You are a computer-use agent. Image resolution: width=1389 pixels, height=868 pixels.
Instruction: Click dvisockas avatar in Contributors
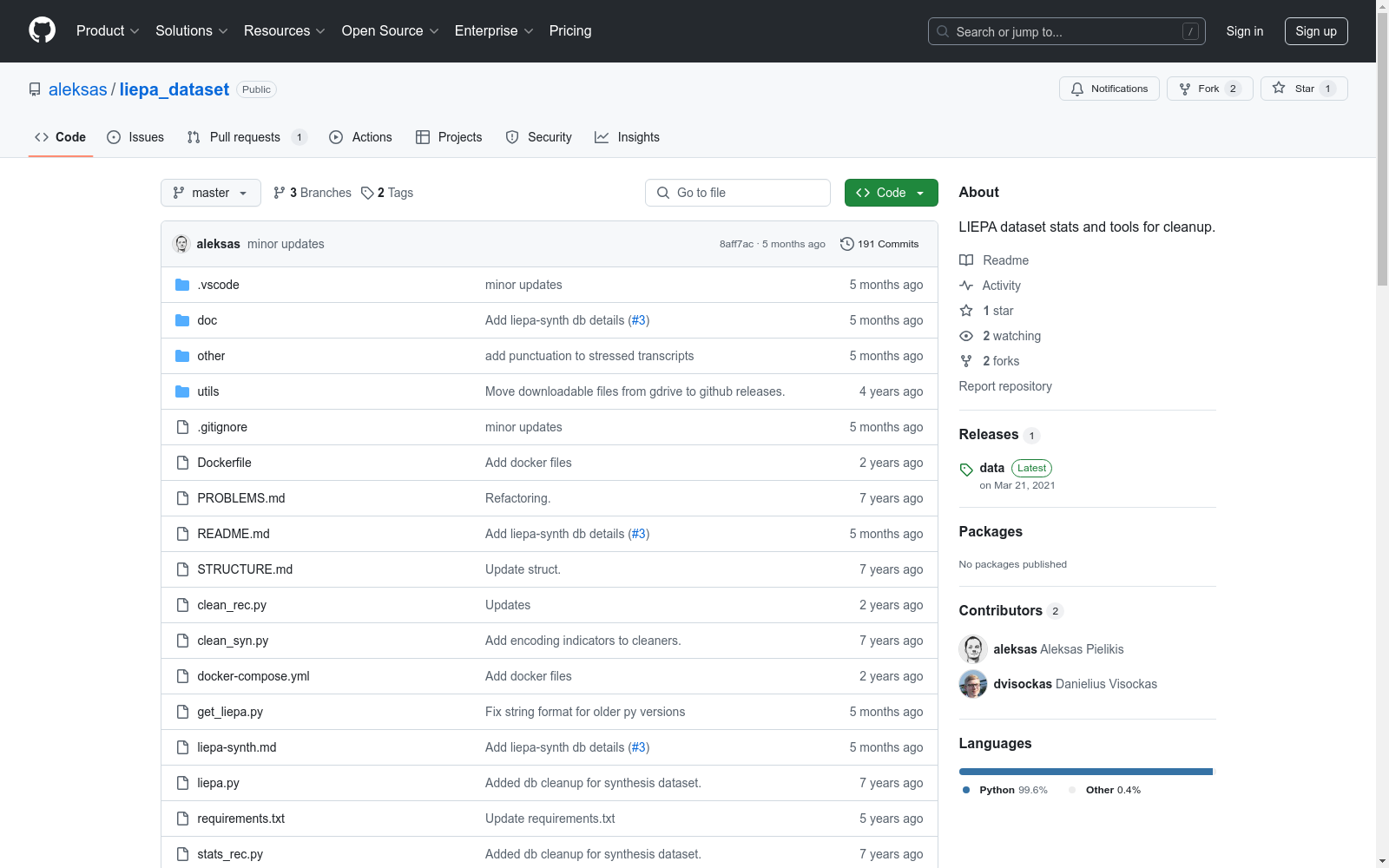[x=973, y=684]
